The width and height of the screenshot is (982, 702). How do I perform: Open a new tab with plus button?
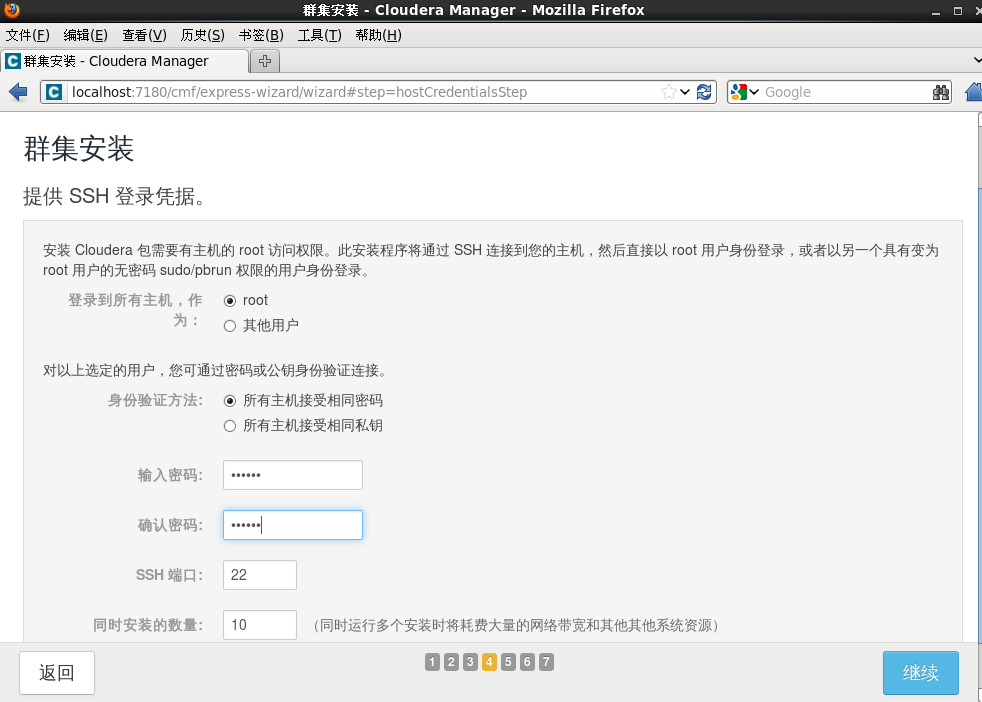point(265,61)
